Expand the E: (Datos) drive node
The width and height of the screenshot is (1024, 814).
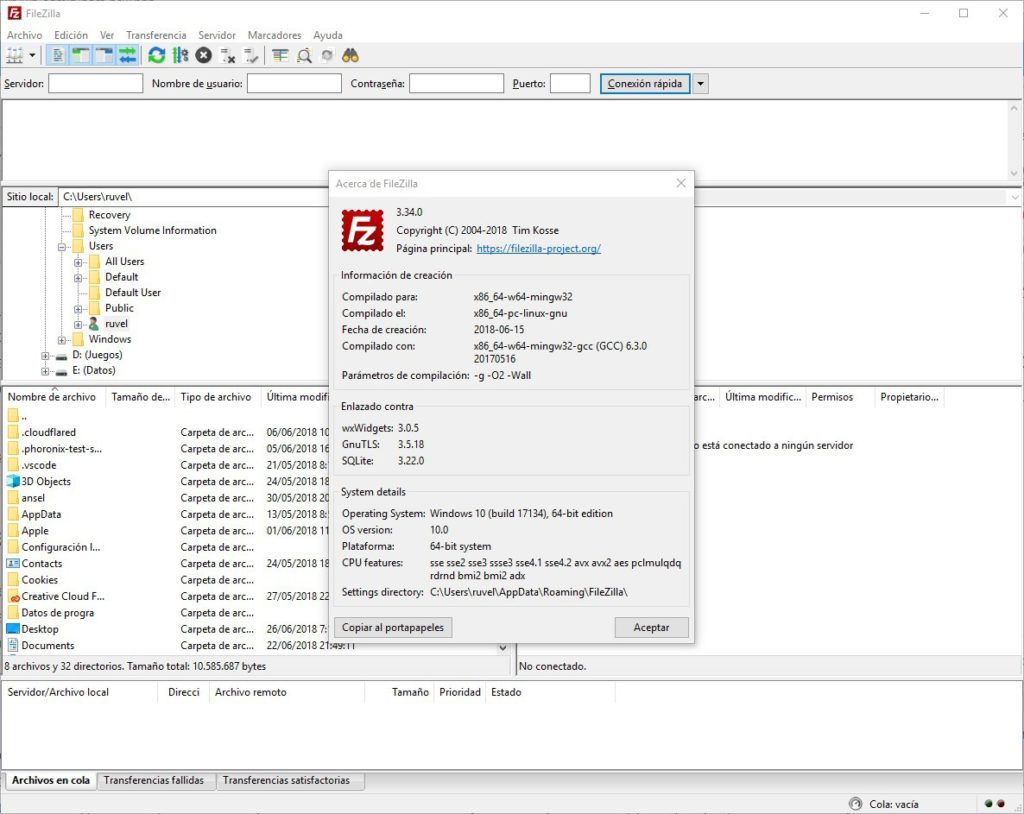coord(45,372)
